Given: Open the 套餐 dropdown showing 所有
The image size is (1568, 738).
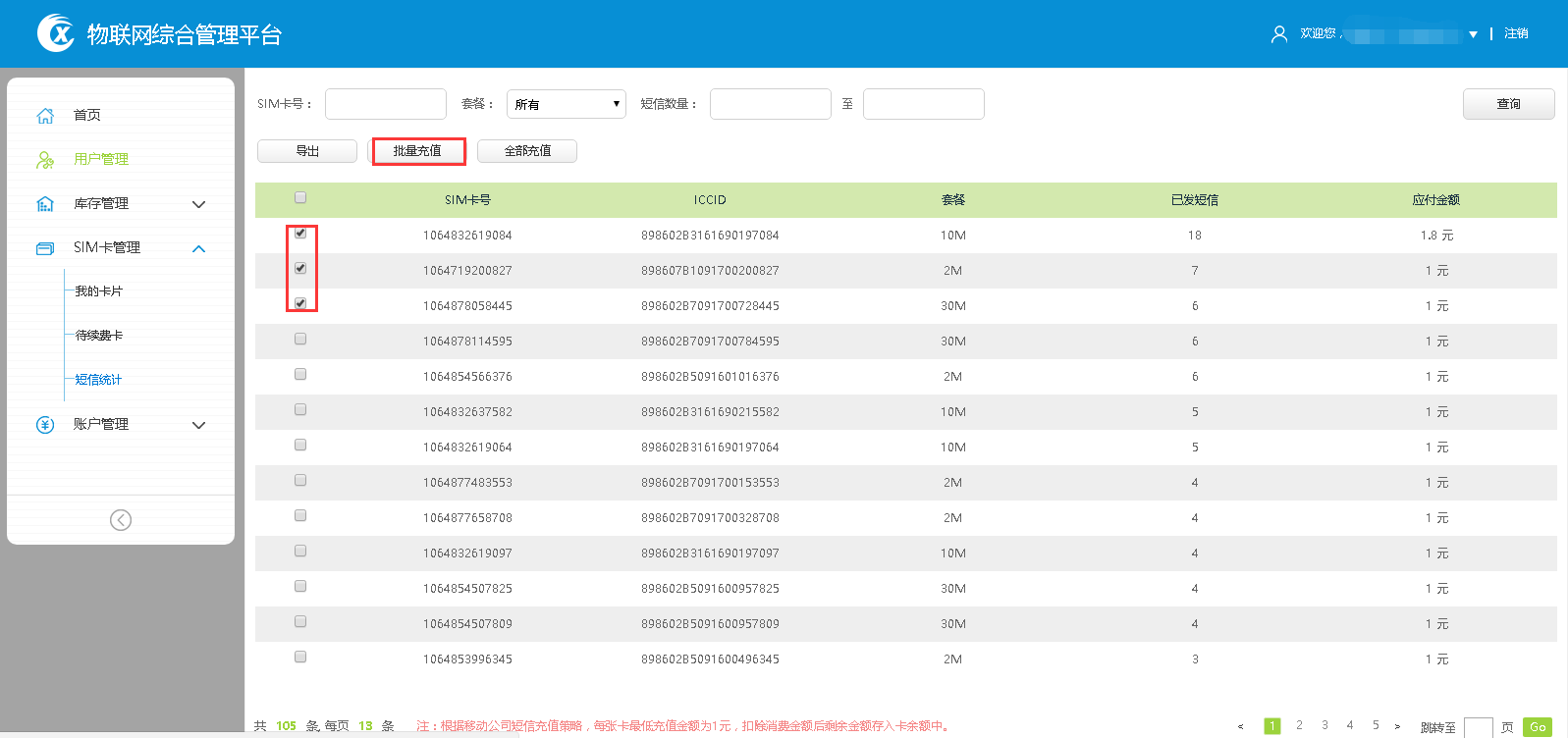Looking at the screenshot, I should pos(566,104).
